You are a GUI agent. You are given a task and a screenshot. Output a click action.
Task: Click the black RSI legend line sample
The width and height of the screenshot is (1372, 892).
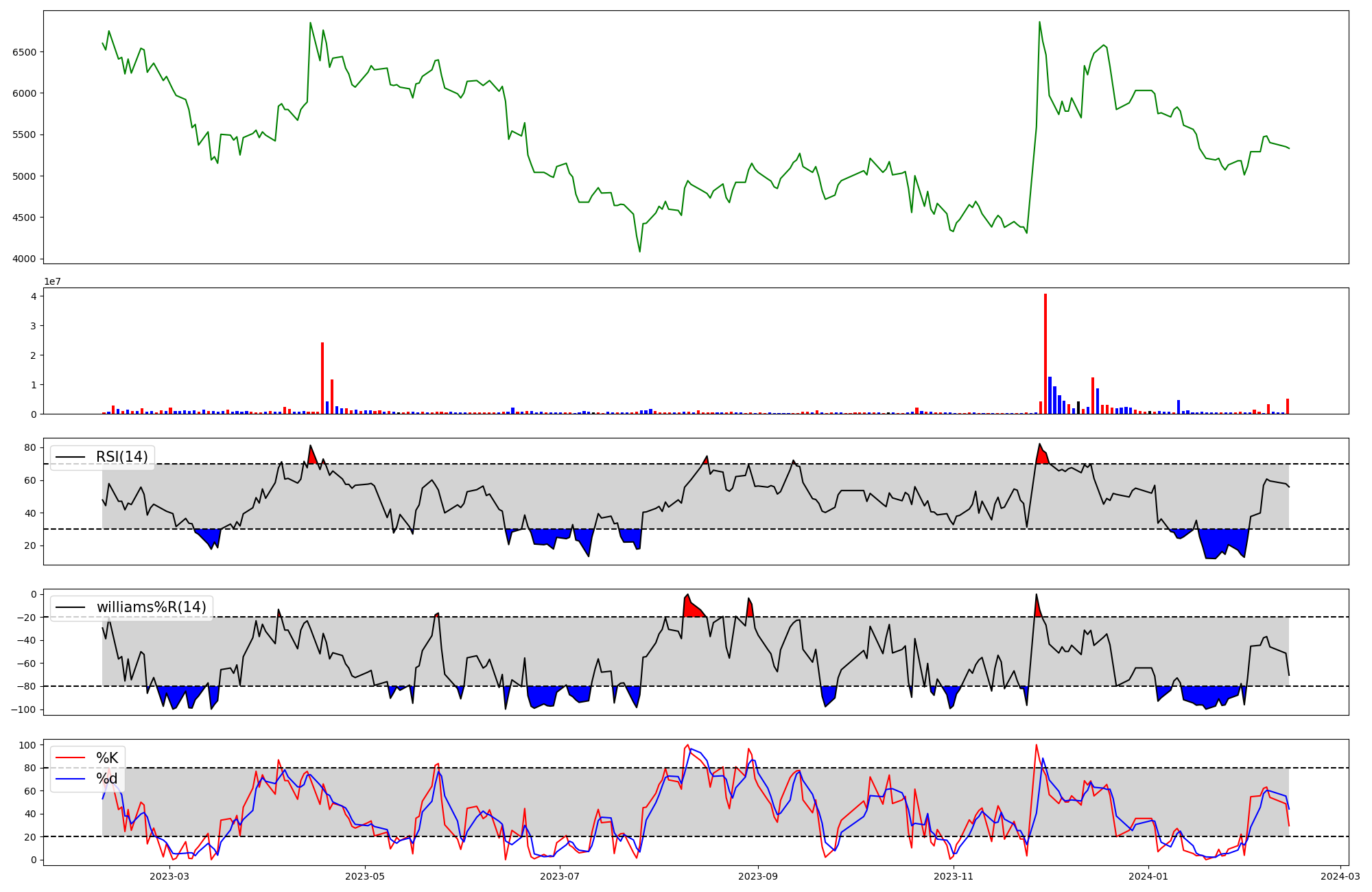coord(71,457)
